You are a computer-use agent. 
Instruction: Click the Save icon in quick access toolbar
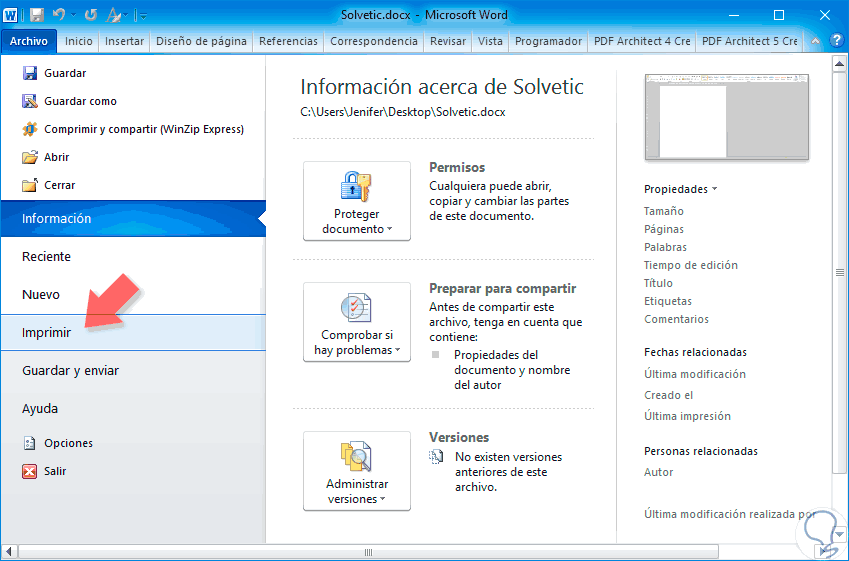(x=36, y=15)
